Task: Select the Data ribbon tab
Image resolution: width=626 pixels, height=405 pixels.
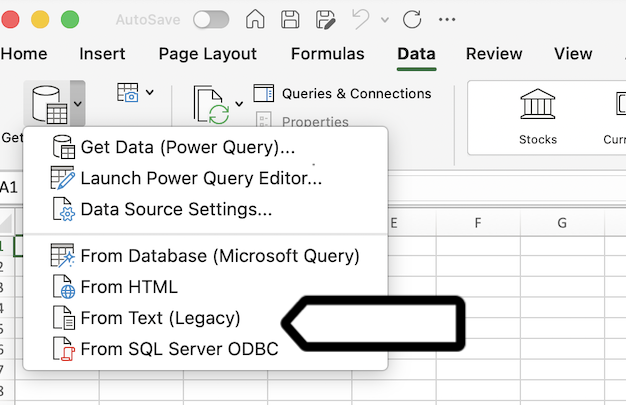Action: [x=416, y=54]
